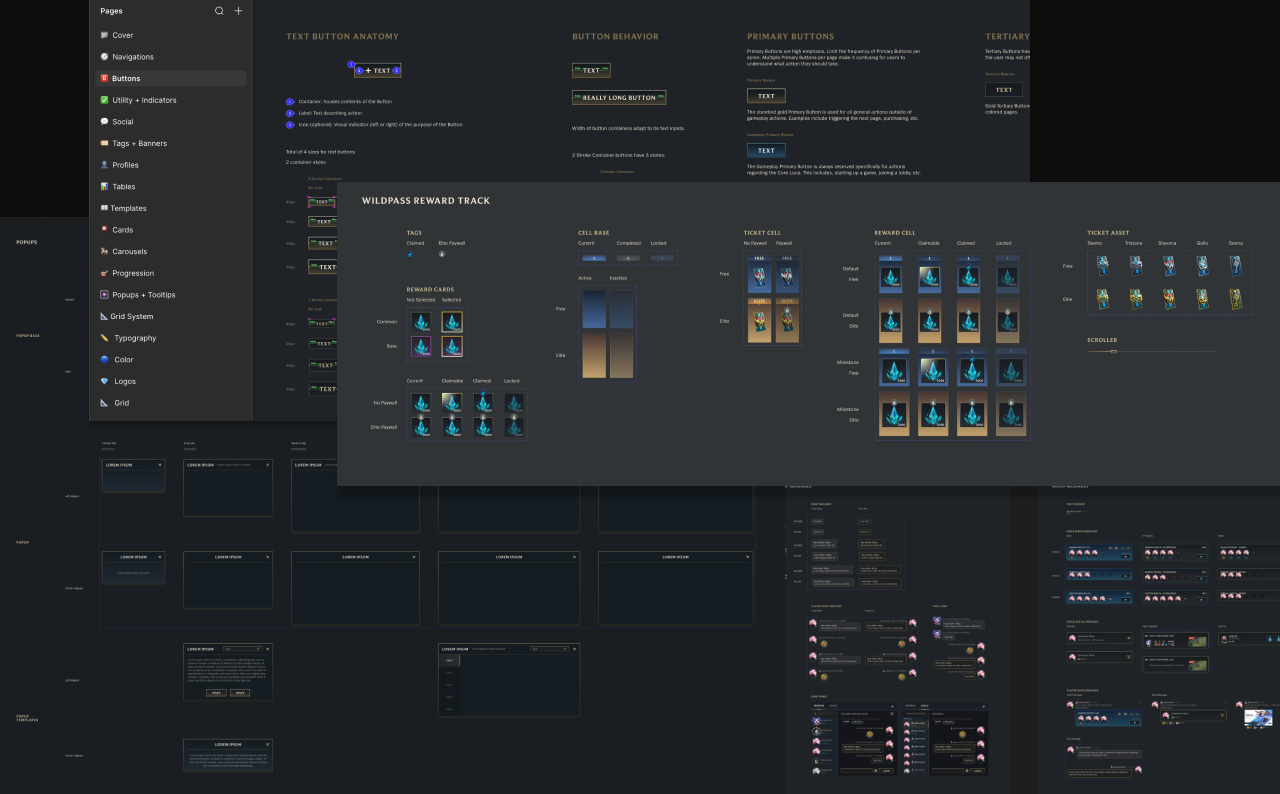The height and width of the screenshot is (794, 1280).
Task: Select Rare Not Selected reward card
Action: coord(421,347)
